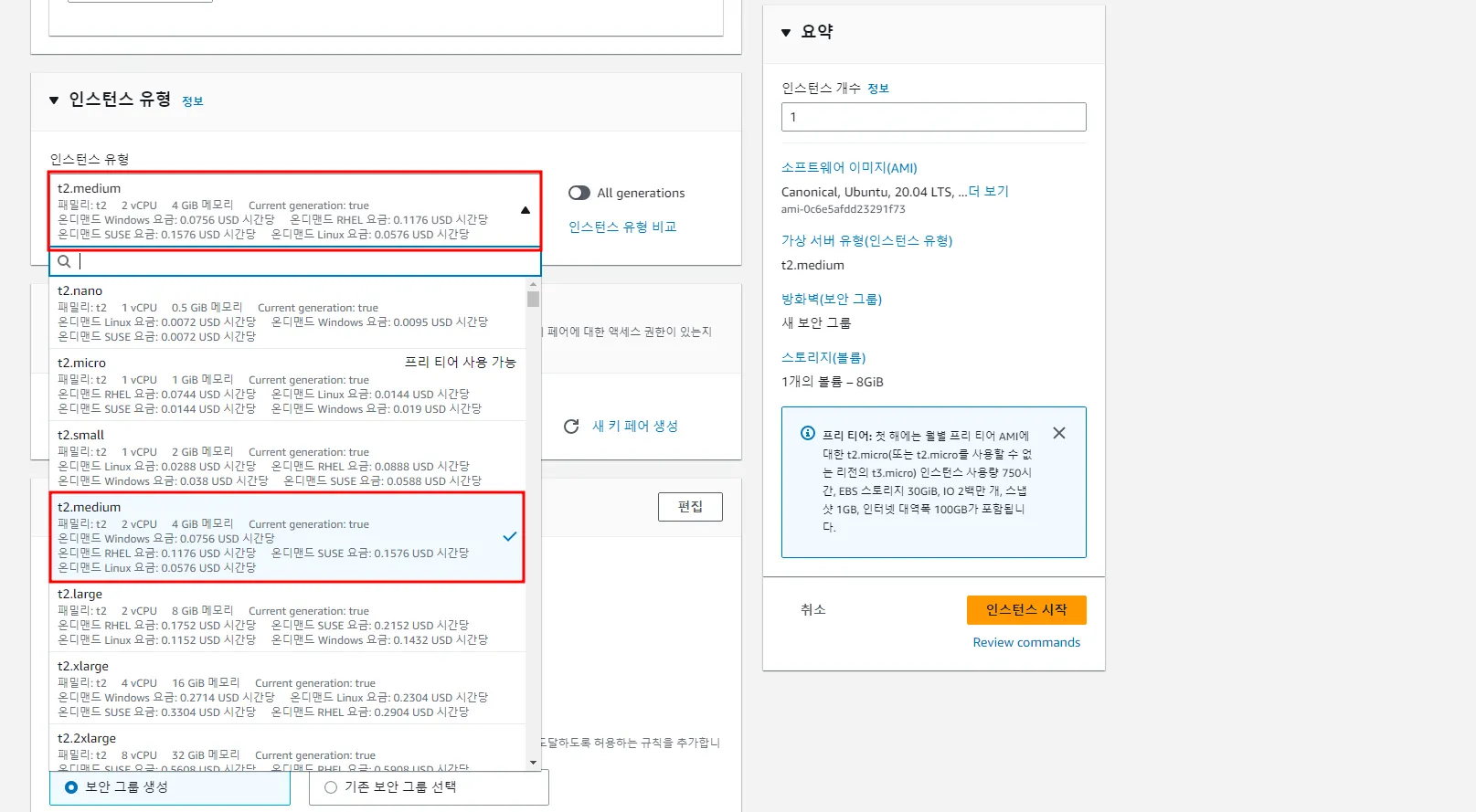This screenshot has height=812, width=1476.
Task: Collapse the 인스턴스 유형 section triangle
Action: (x=54, y=100)
